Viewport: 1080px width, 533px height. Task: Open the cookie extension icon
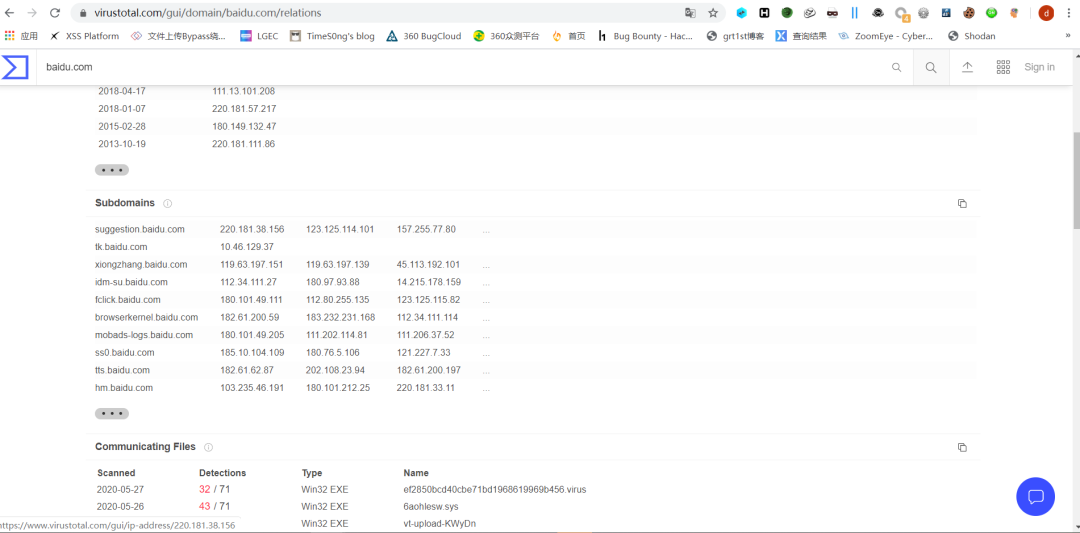coord(969,12)
